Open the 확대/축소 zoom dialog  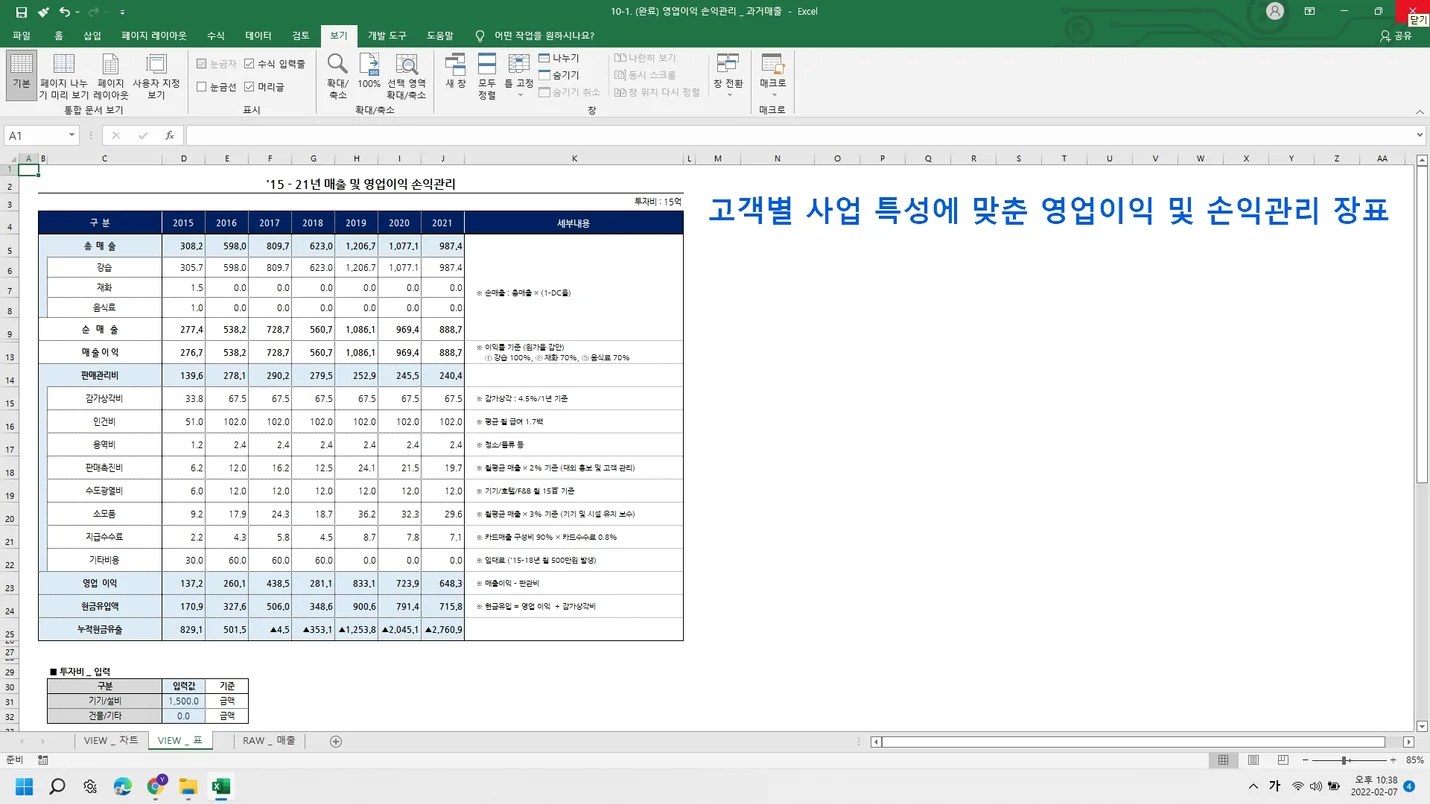pos(338,76)
